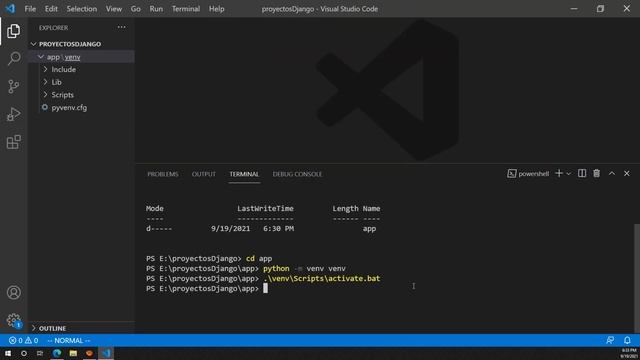Image resolution: width=640 pixels, height=360 pixels.
Task: Show errors and warnings count in status bar
Action: click(x=23, y=340)
